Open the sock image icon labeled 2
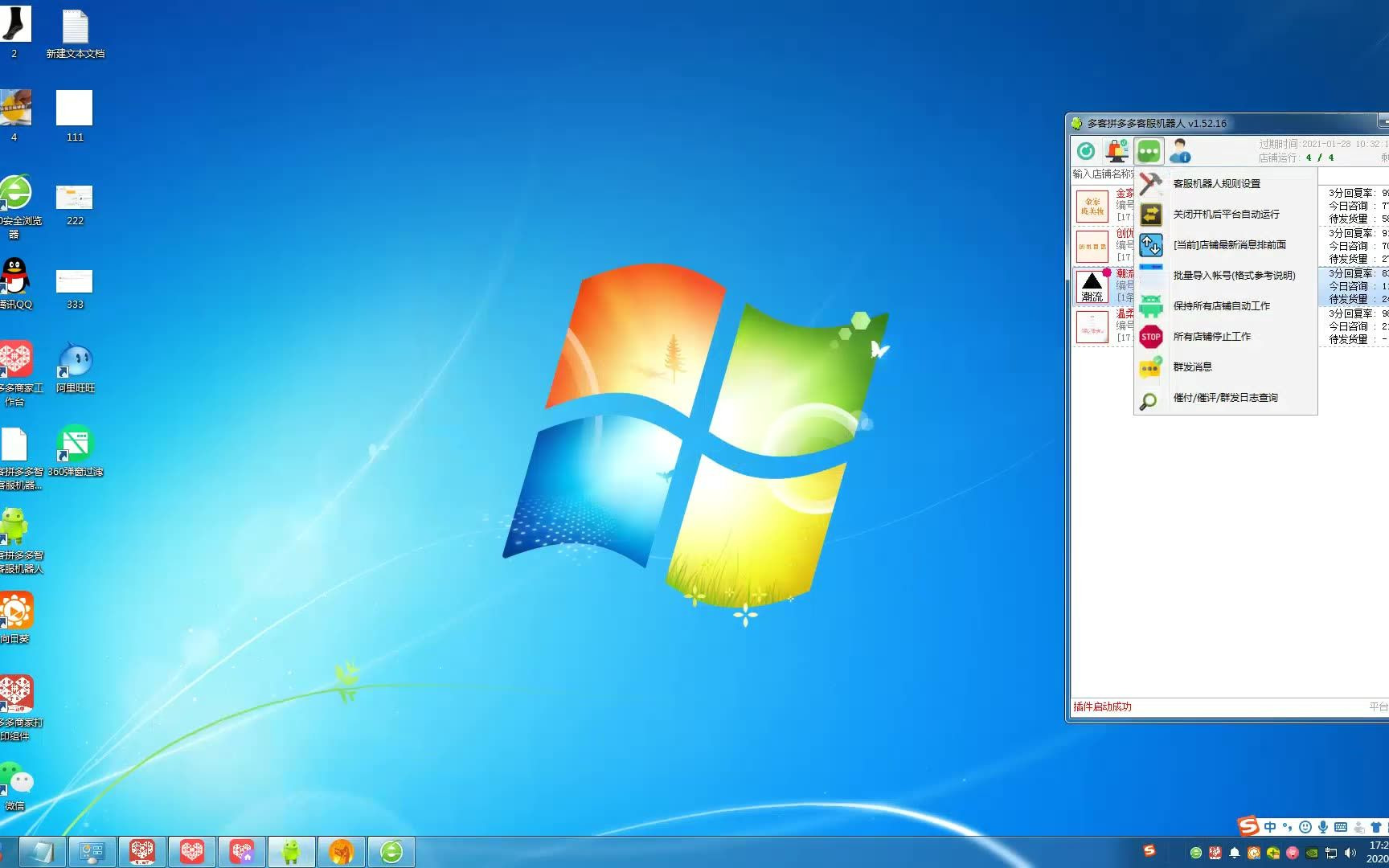The width and height of the screenshot is (1389, 868). click(x=14, y=32)
